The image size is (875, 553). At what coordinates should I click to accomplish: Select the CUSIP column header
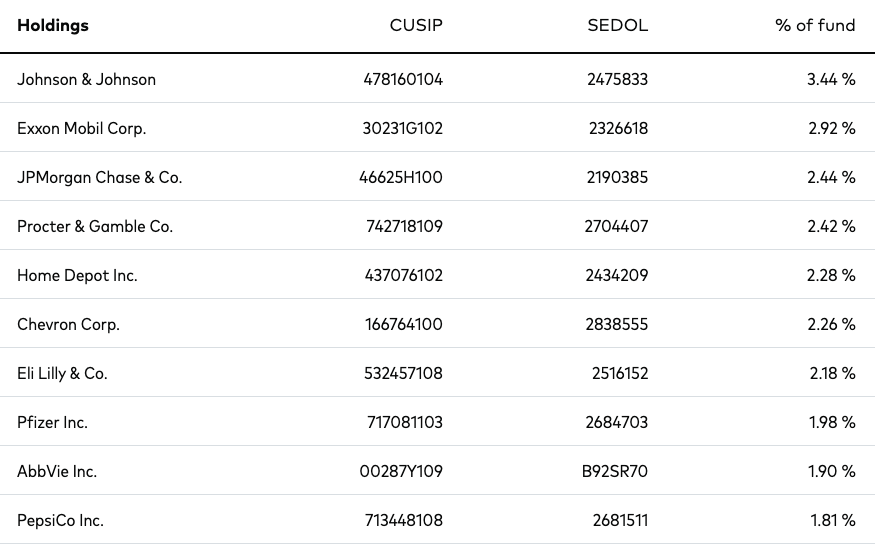pyautogui.click(x=416, y=26)
